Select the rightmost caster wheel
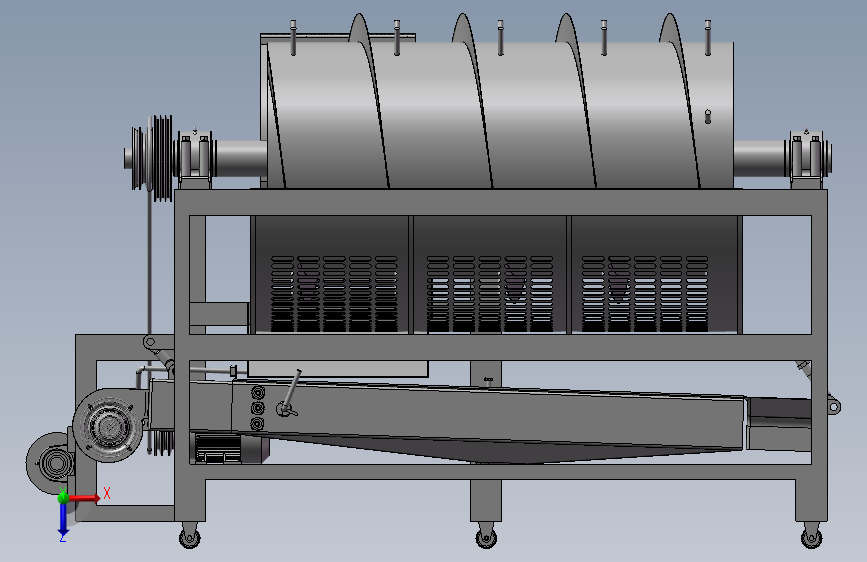This screenshot has height=562, width=867. click(x=811, y=536)
